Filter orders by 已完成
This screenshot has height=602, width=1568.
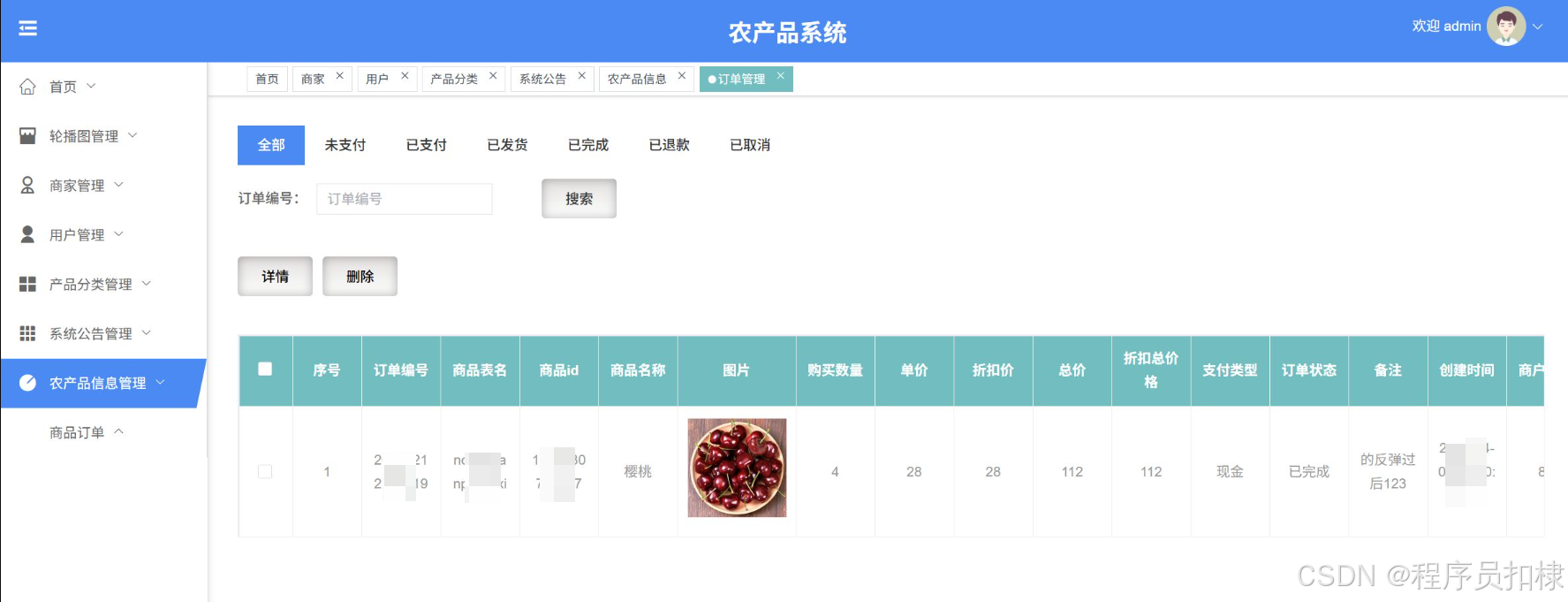point(588,145)
